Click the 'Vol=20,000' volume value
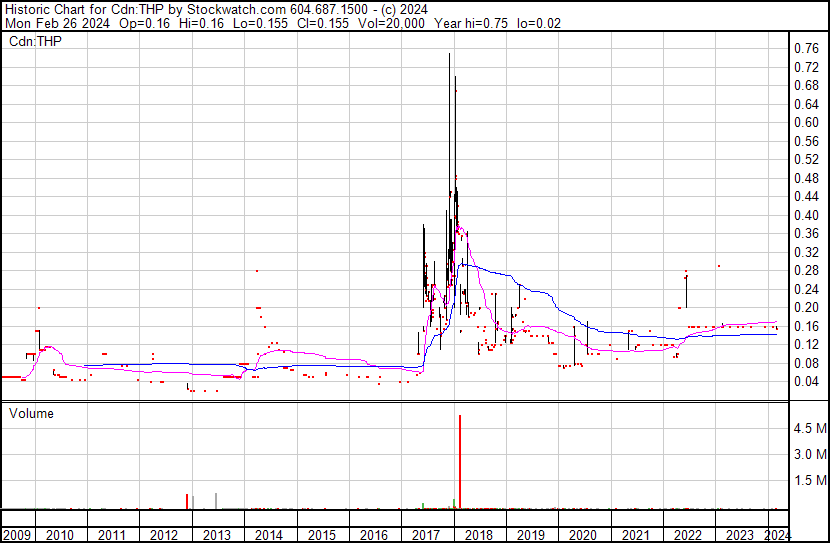830x543 pixels. pos(391,23)
